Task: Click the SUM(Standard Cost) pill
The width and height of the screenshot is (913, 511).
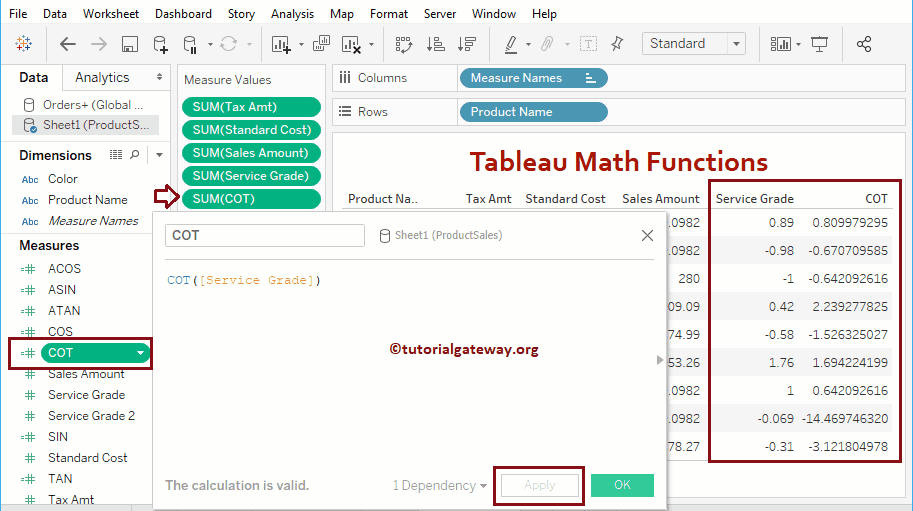Action: 251,130
